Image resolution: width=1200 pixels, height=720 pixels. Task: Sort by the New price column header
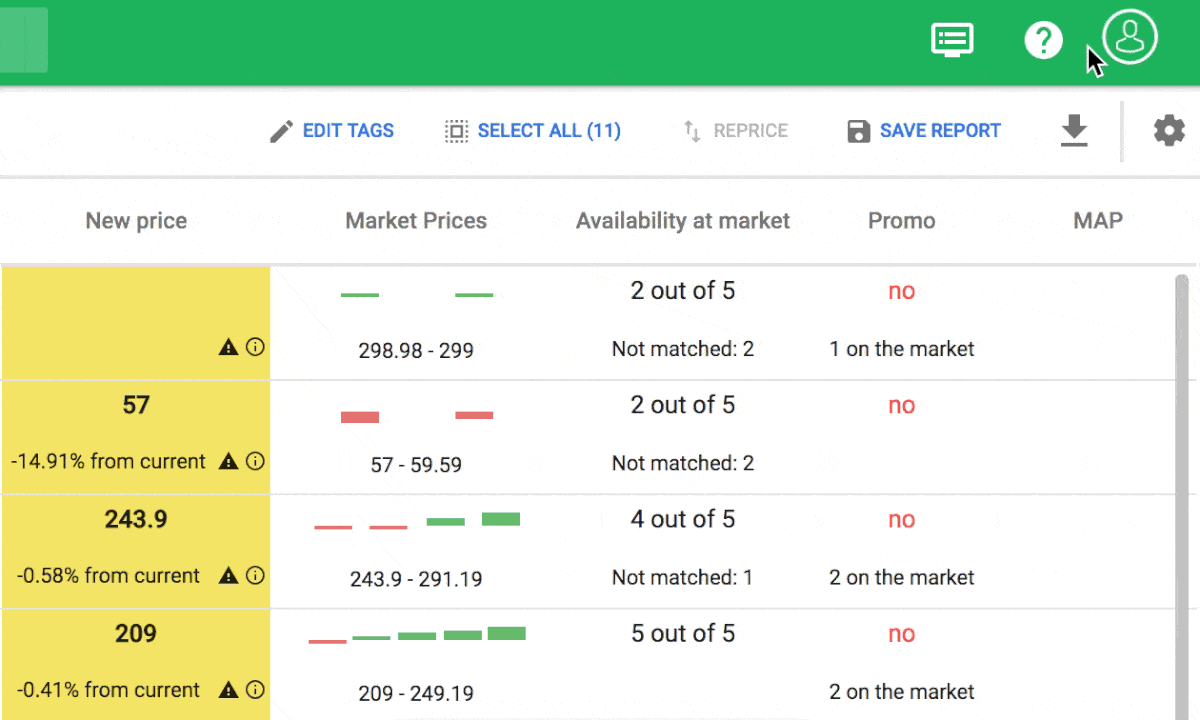point(136,220)
